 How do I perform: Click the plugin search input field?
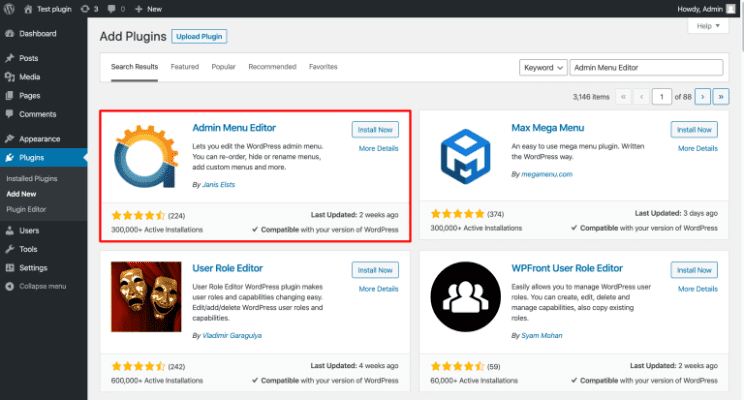coord(646,67)
